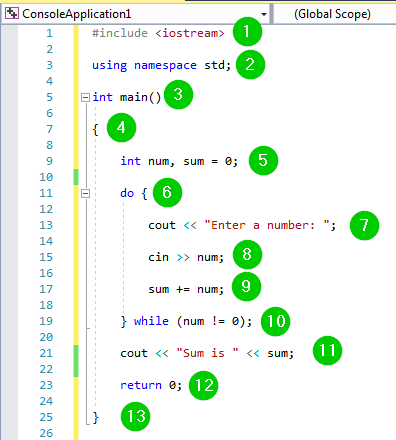Click line number 21 in gutter

46,353
